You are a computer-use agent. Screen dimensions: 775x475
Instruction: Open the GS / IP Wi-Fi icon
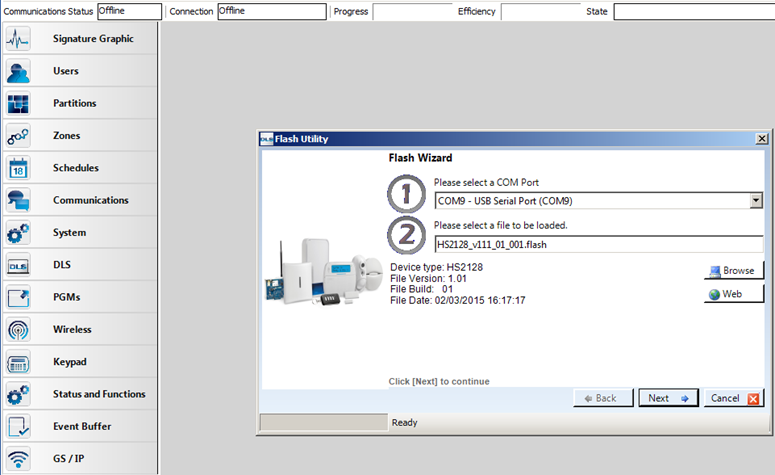click(18, 458)
